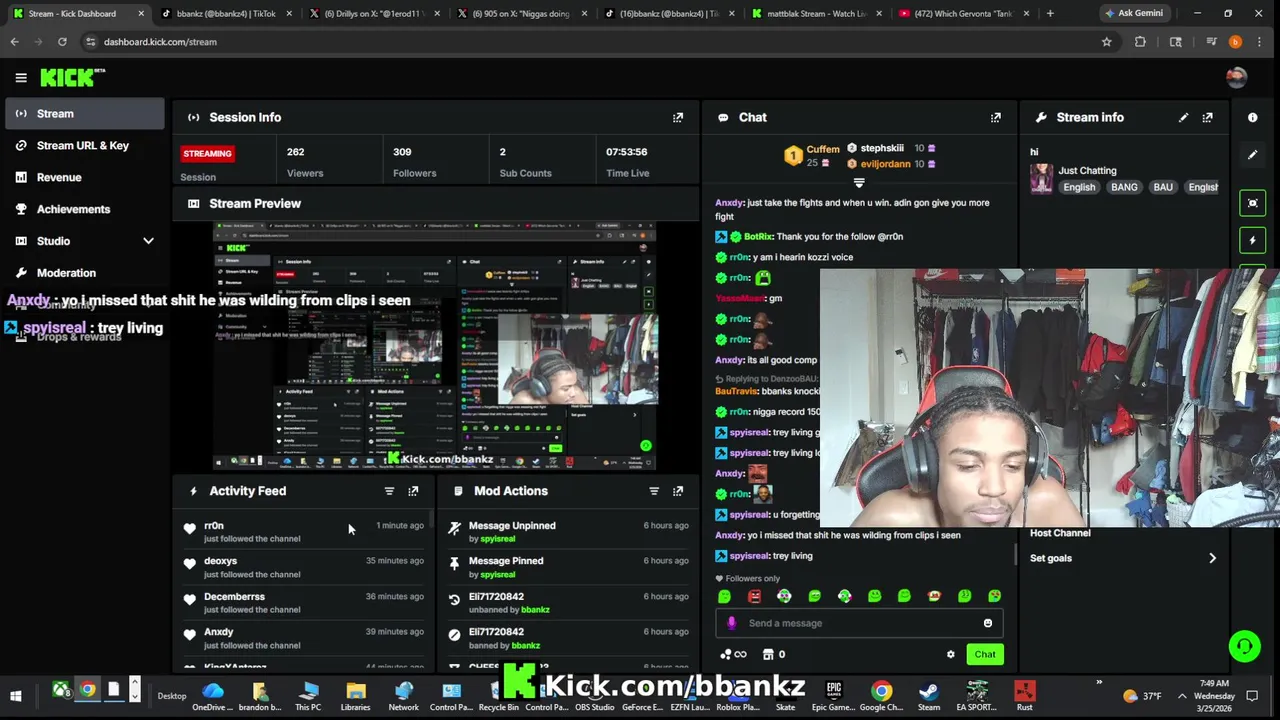Screen dimensions: 1280x720
Task: Click the capture frame icon in right sidebar
Action: pos(1252,203)
